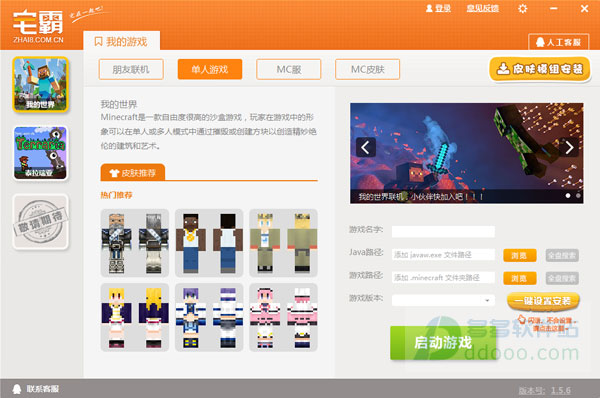This screenshot has width=600, height=398.
Task: Choose the blonde girl purple coat skin
Action: (135, 317)
